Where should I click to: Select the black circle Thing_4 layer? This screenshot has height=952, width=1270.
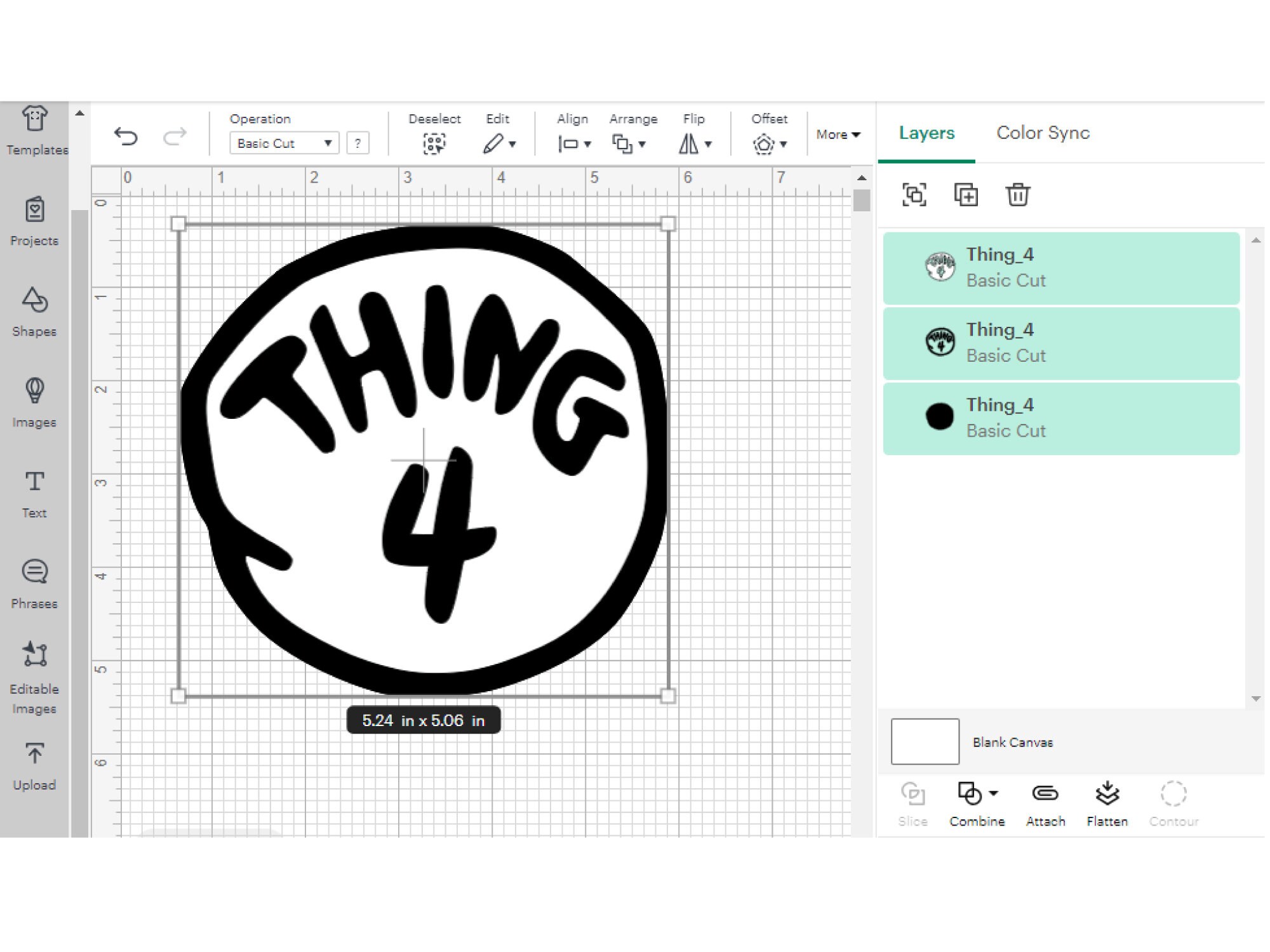point(1060,417)
